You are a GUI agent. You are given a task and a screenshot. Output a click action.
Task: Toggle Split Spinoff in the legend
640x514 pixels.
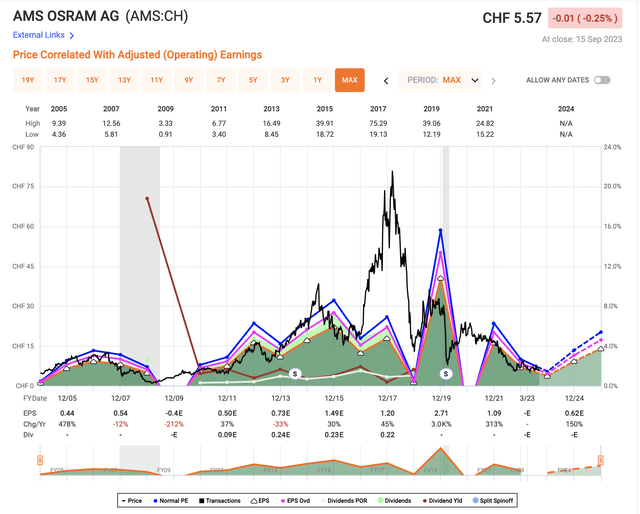[493, 501]
